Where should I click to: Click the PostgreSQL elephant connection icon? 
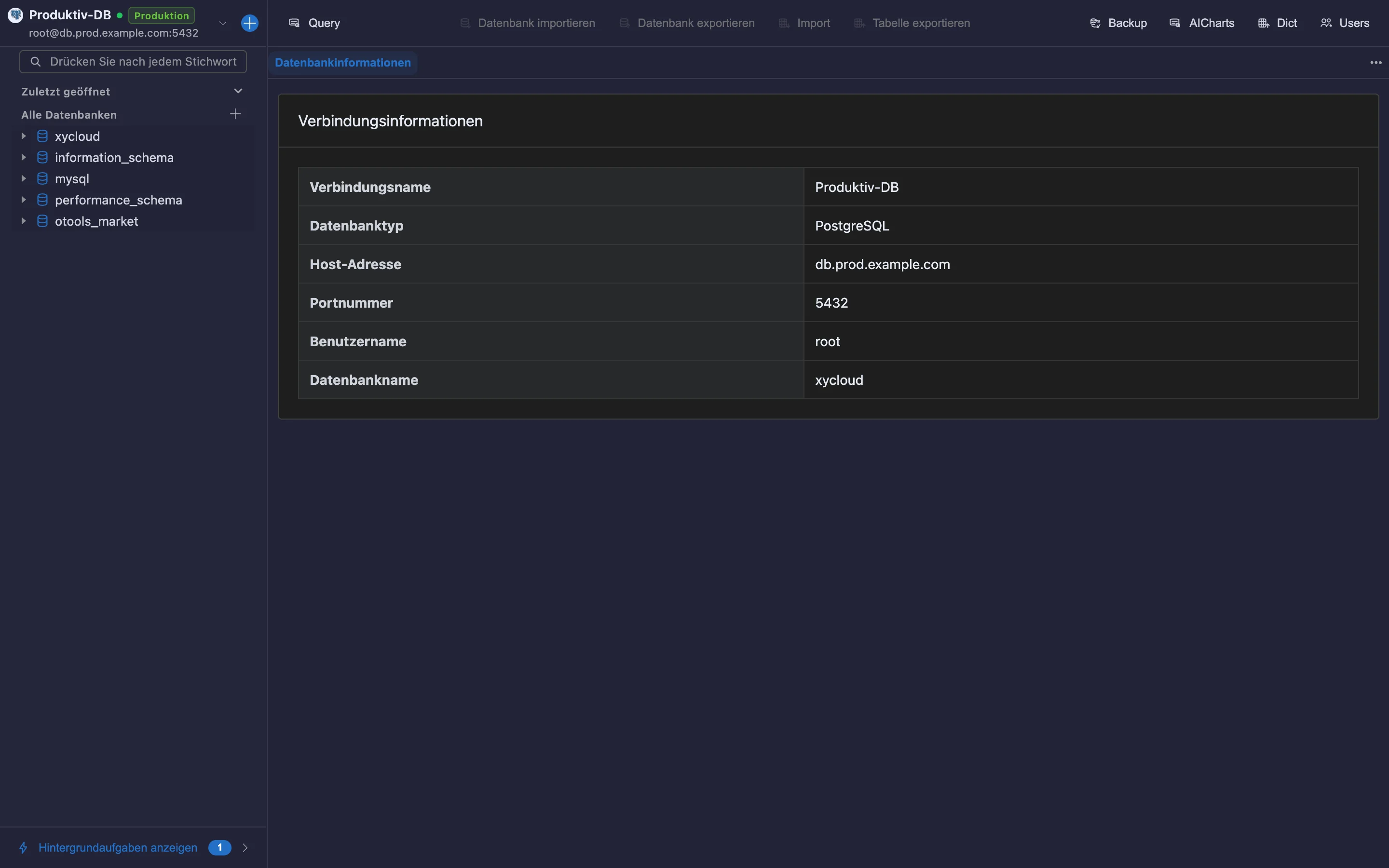(15, 15)
